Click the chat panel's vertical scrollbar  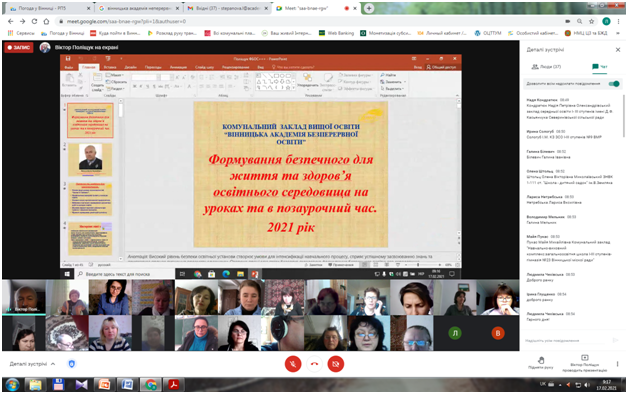pos(624,116)
